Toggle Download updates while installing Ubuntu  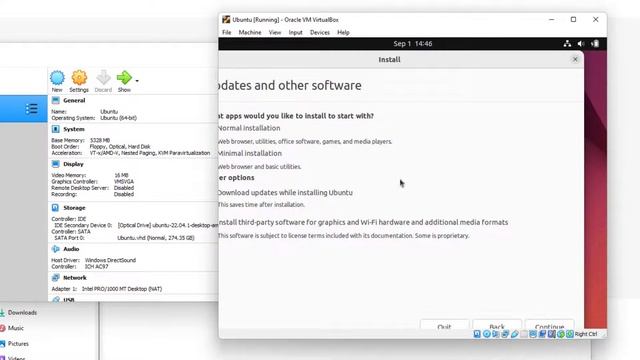[x=285, y=193]
